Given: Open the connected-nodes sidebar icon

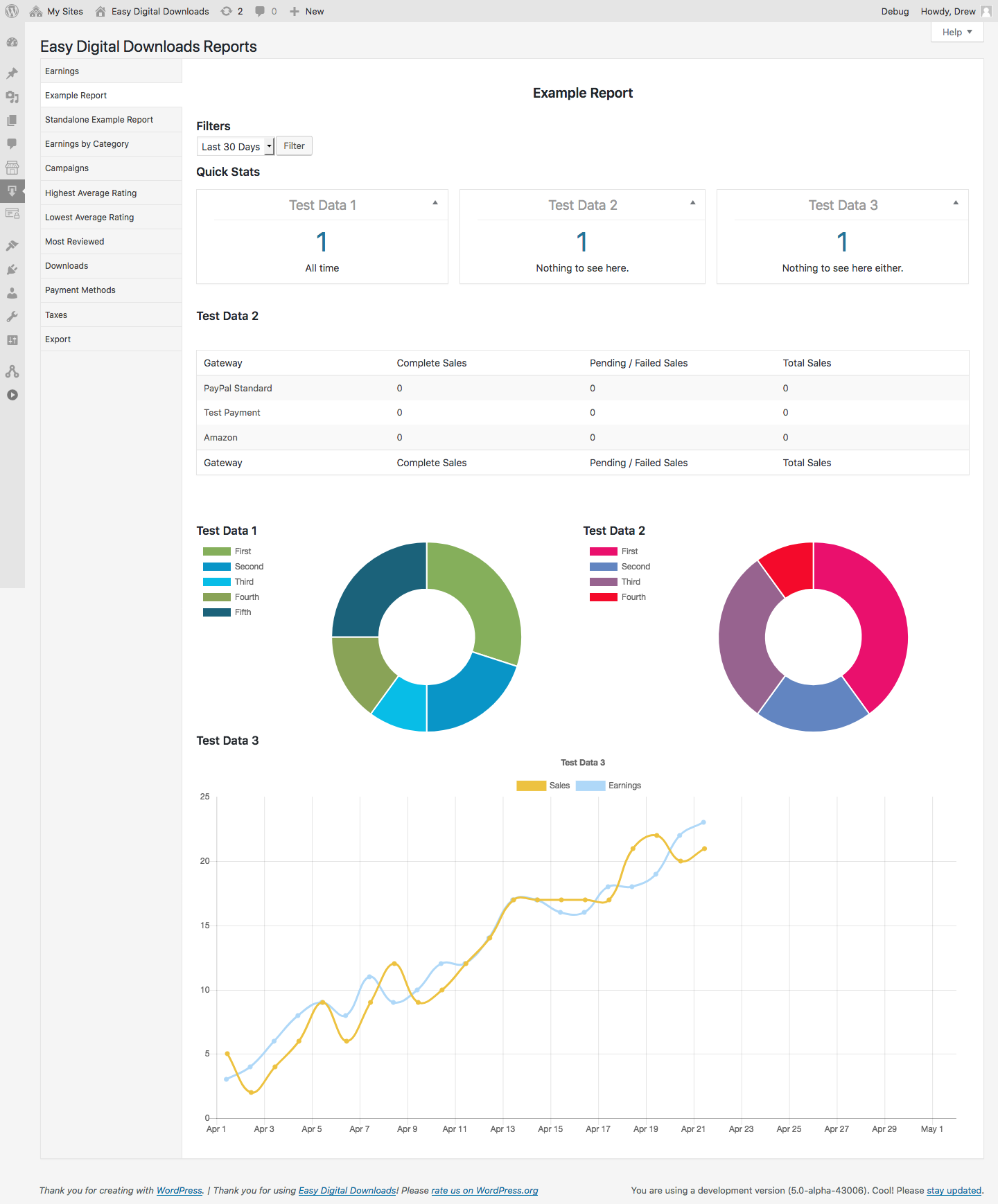Looking at the screenshot, I should (12, 371).
